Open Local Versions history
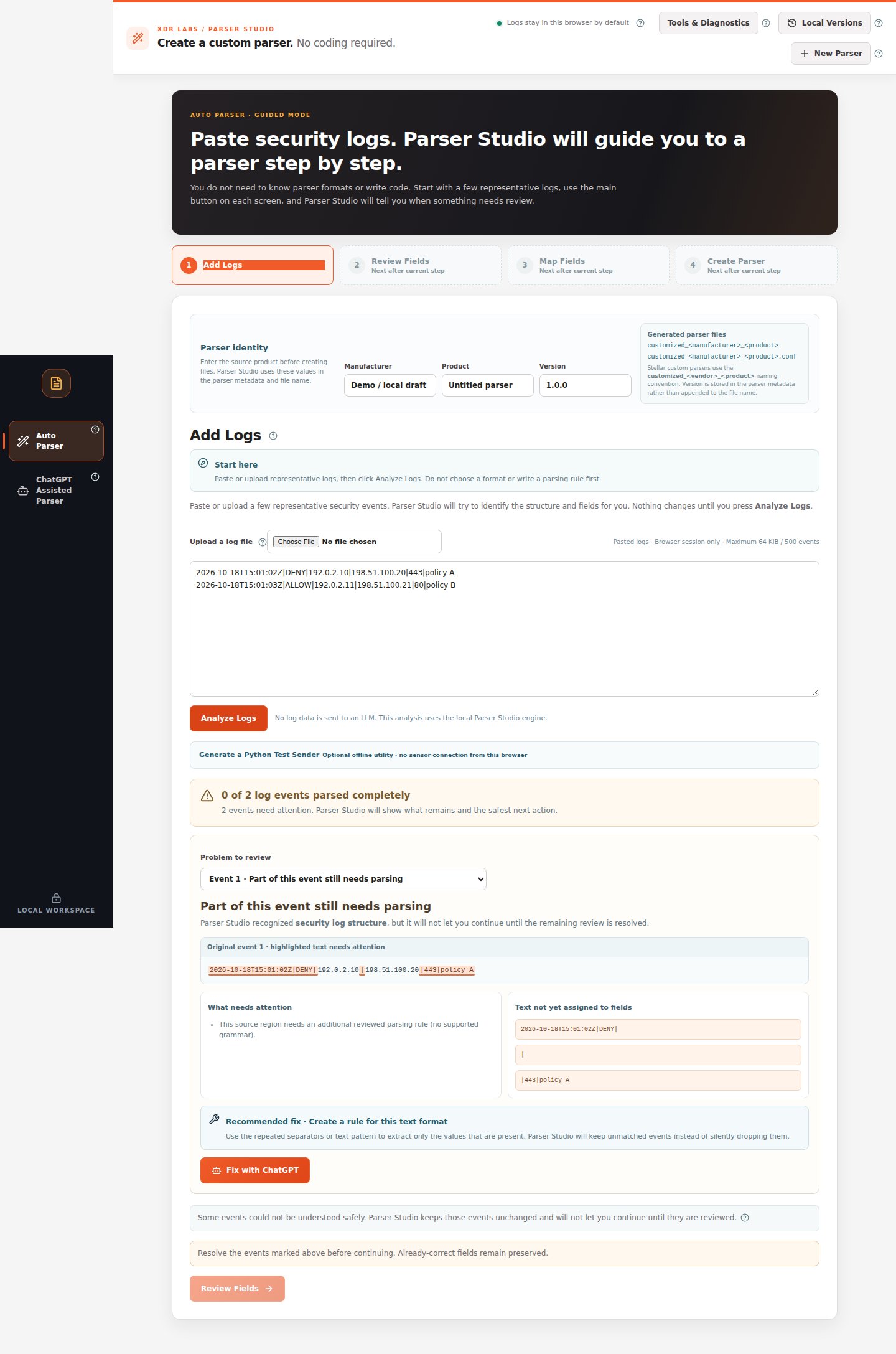Viewport: 896px width, 1354px height. [x=824, y=23]
